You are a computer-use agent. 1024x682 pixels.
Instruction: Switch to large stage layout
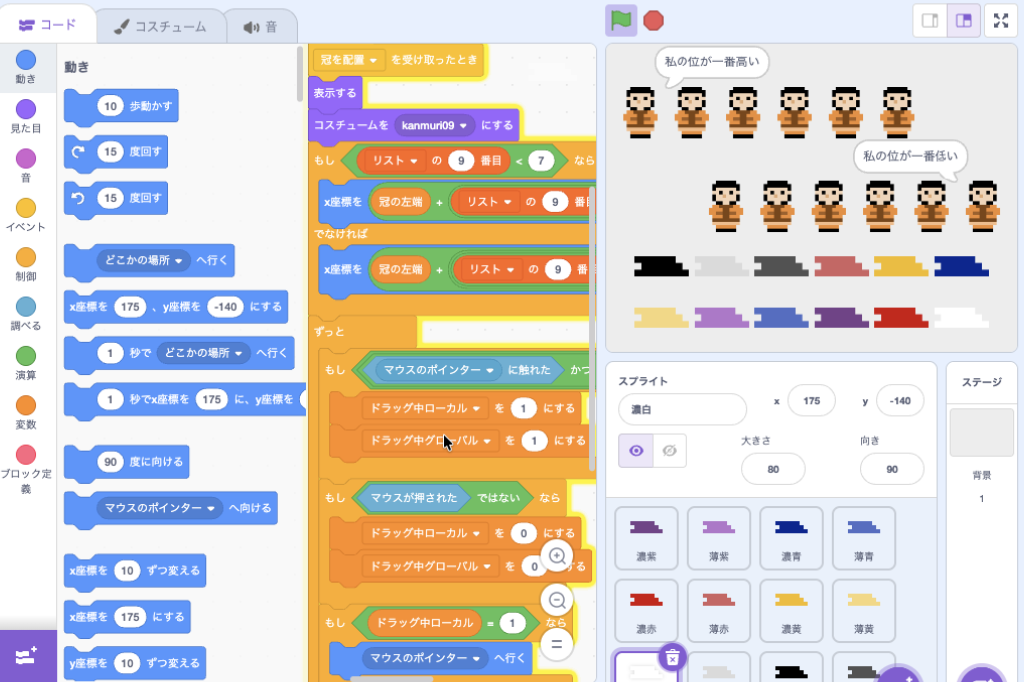coord(963,20)
